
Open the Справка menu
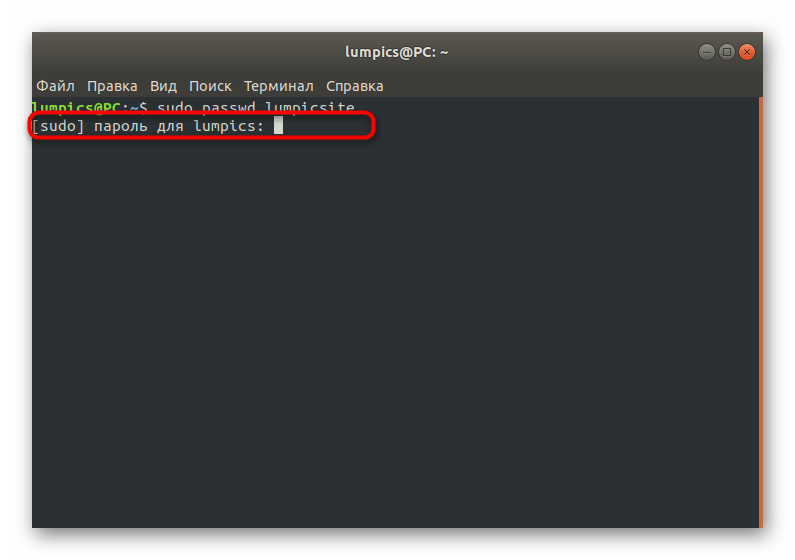pyautogui.click(x=354, y=86)
